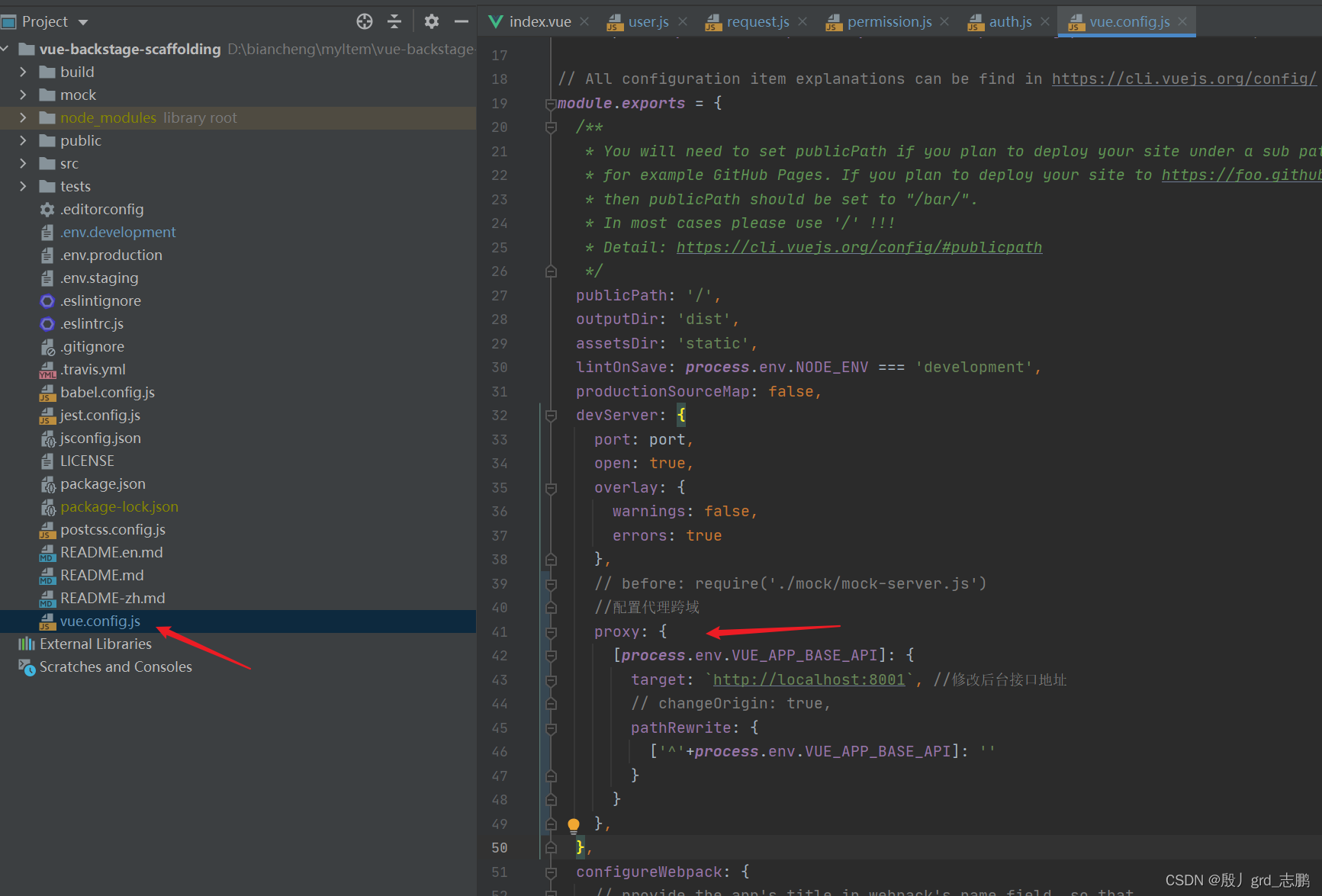The image size is (1322, 896).
Task: Select vue.config.js in project tree
Action: tap(238, 621)
